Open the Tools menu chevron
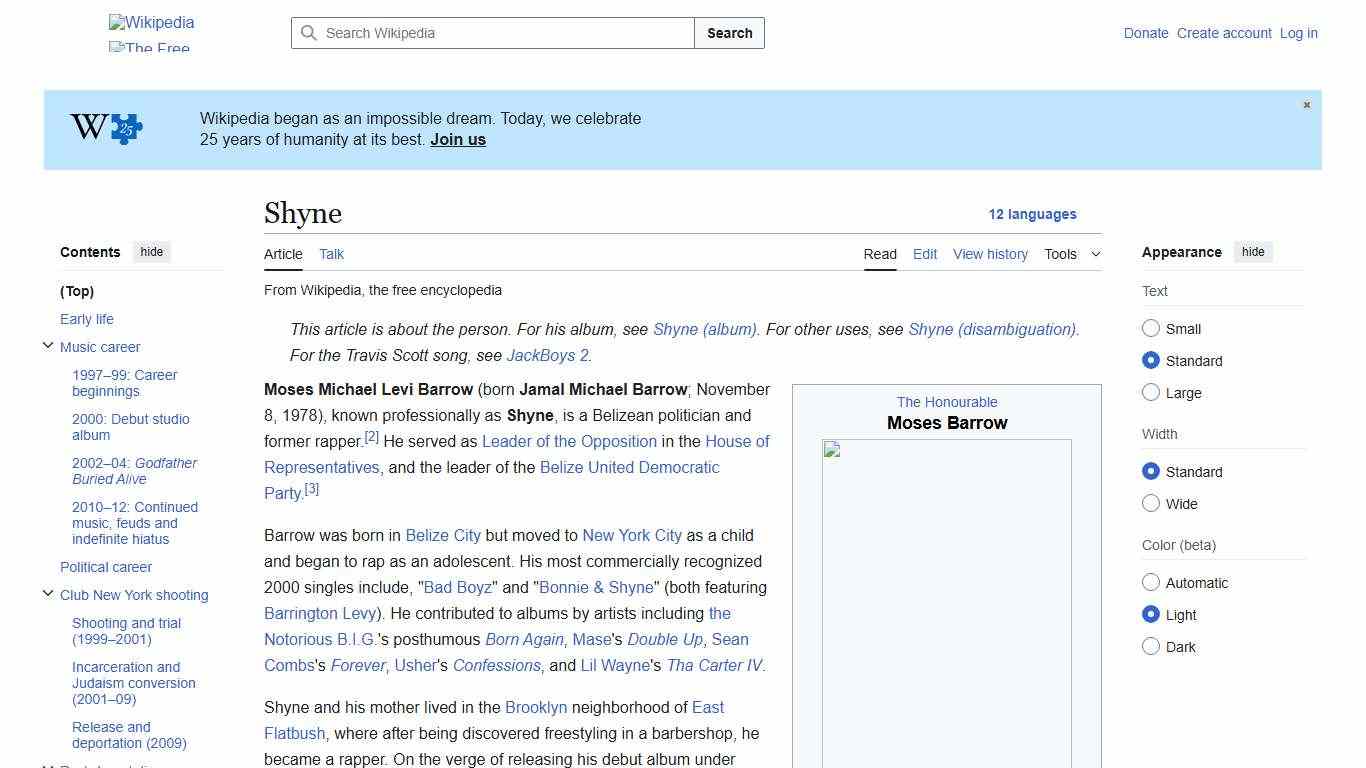Screen dimensions: 1366x768 click(1095, 254)
